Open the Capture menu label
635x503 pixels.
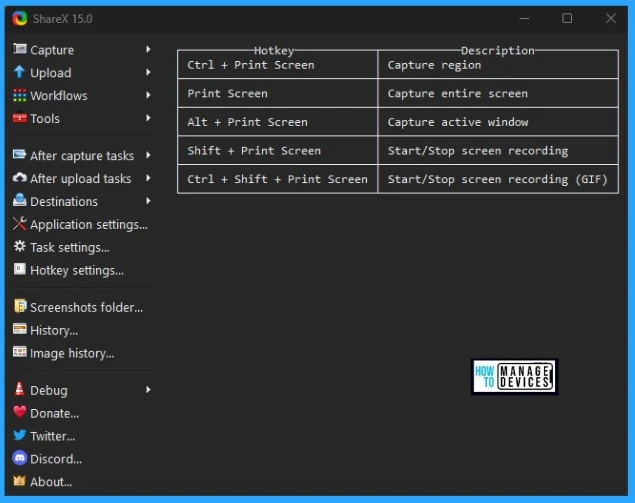[x=52, y=50]
